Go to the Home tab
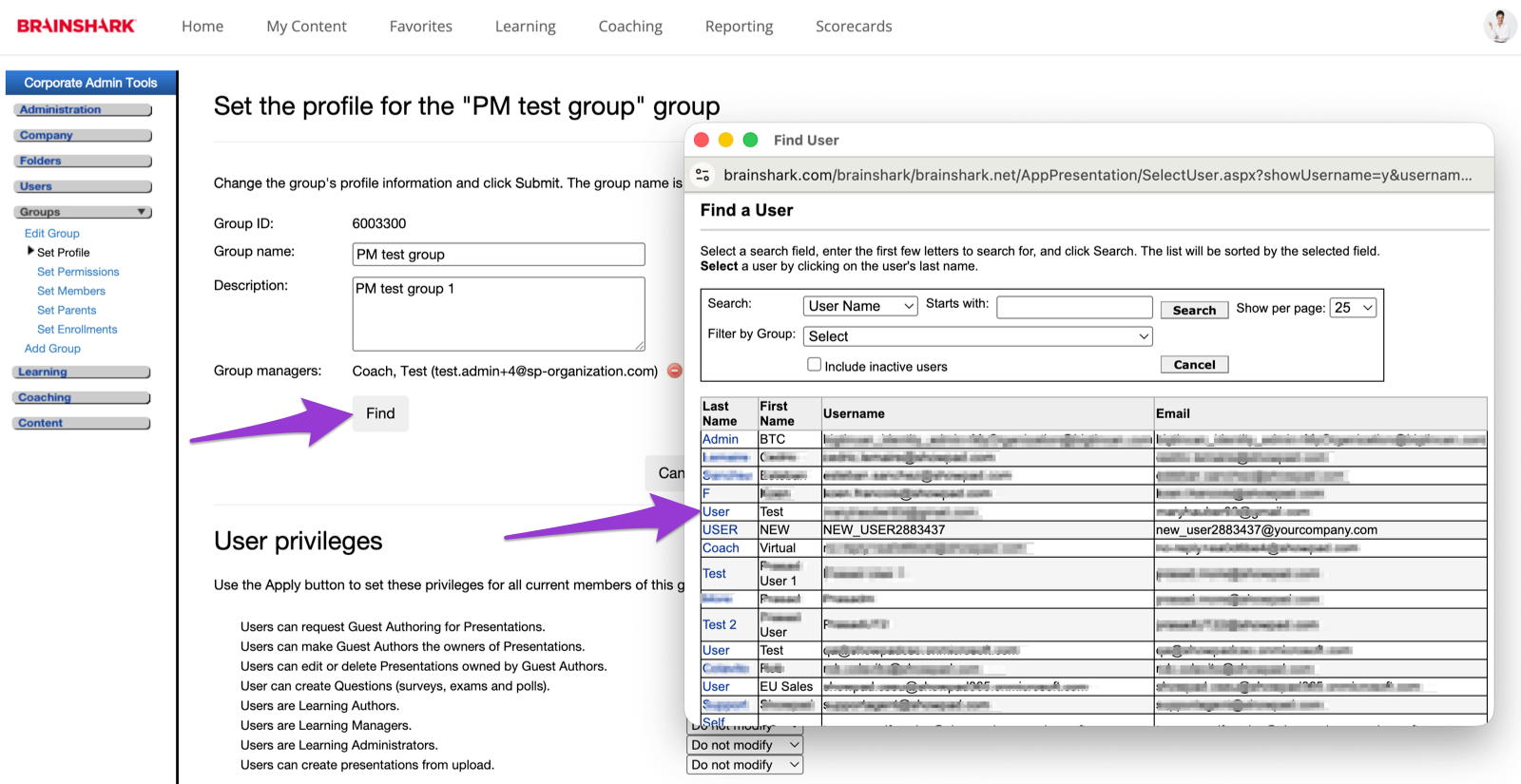Viewport: 1521px width, 784px height. point(202,27)
